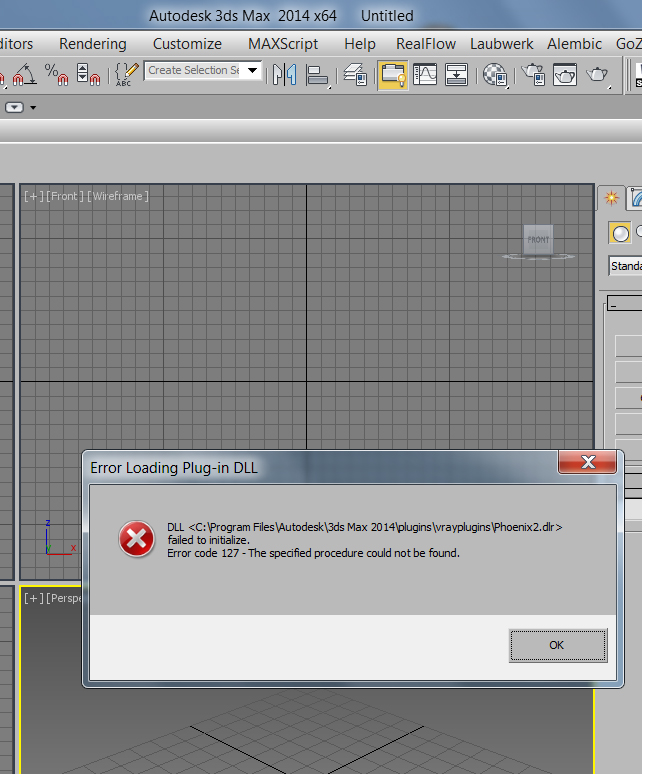Screen dimensions: 653x774
Task: Toggle Angle Snap in main toolbar
Action: pyautogui.click(x=24, y=75)
